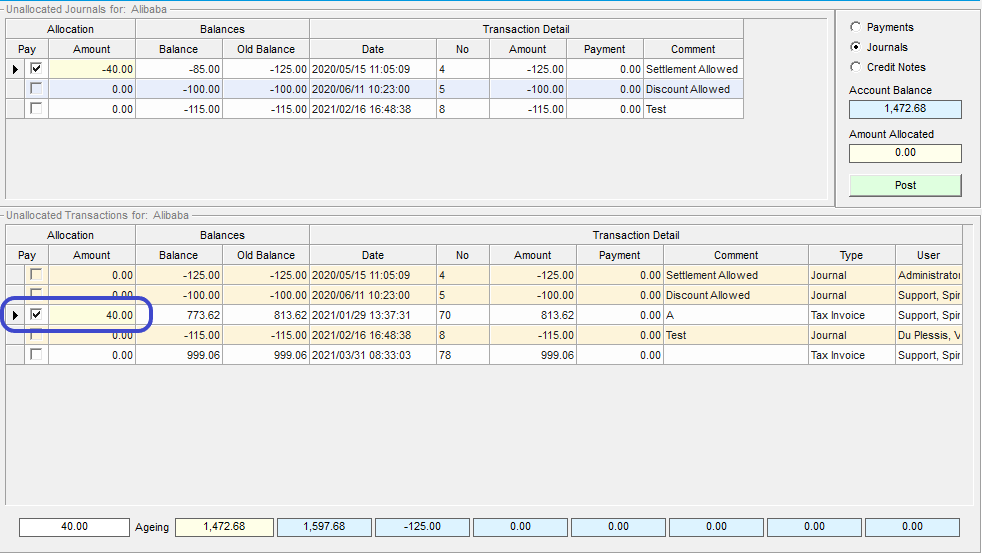Select date 2021/02/16 16:48:38 in journals grid

point(373,109)
